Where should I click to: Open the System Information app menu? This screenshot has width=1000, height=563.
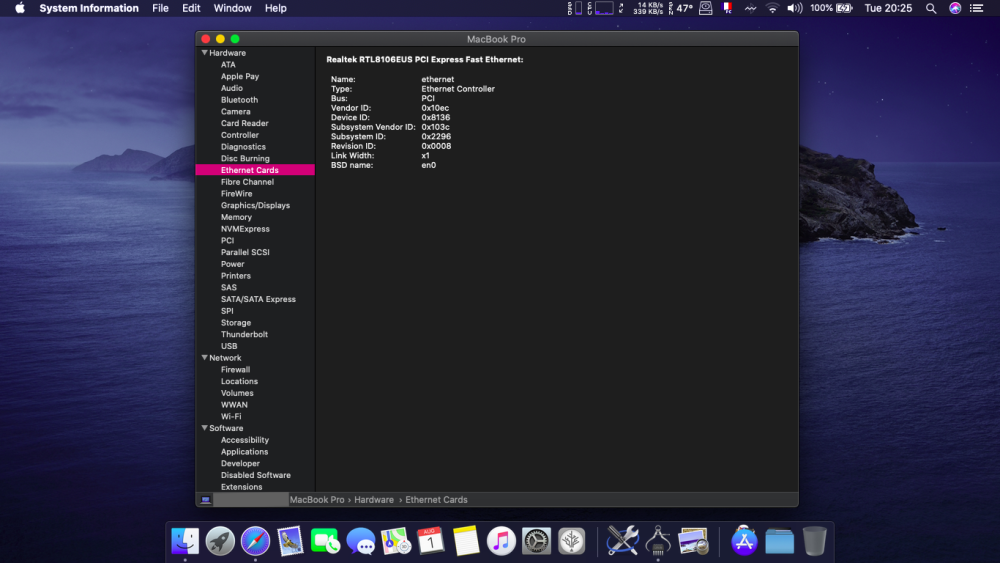[89, 8]
